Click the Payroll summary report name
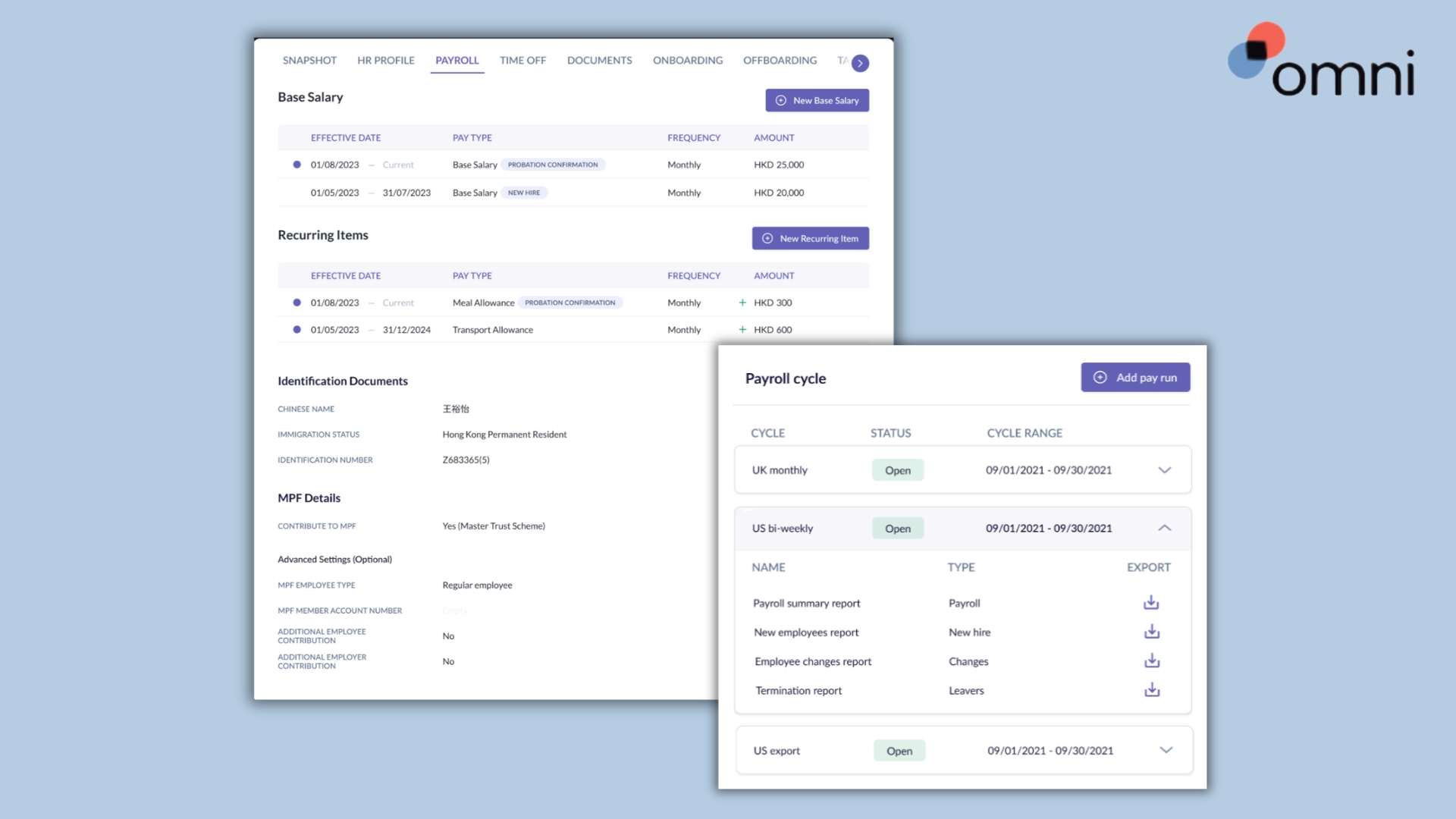 [x=806, y=604]
